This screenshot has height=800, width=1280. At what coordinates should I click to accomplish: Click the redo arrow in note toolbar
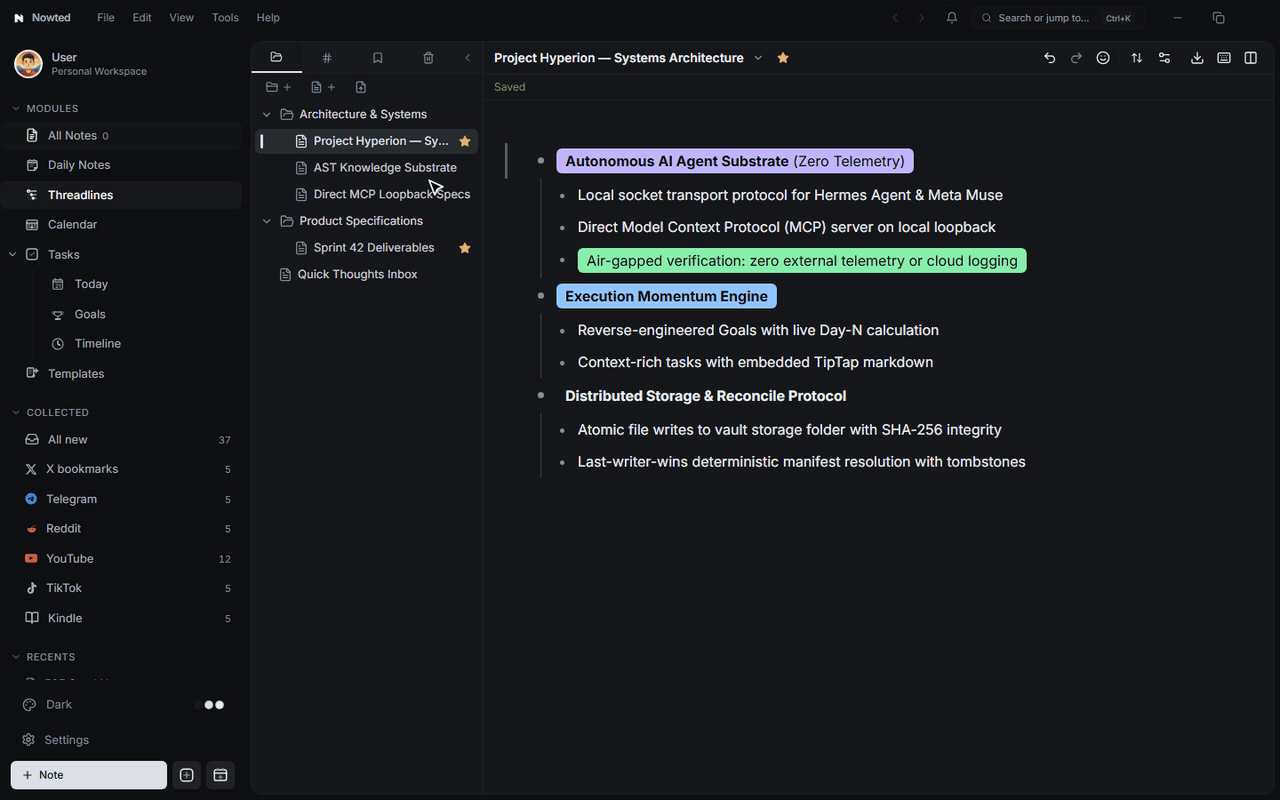(x=1076, y=58)
